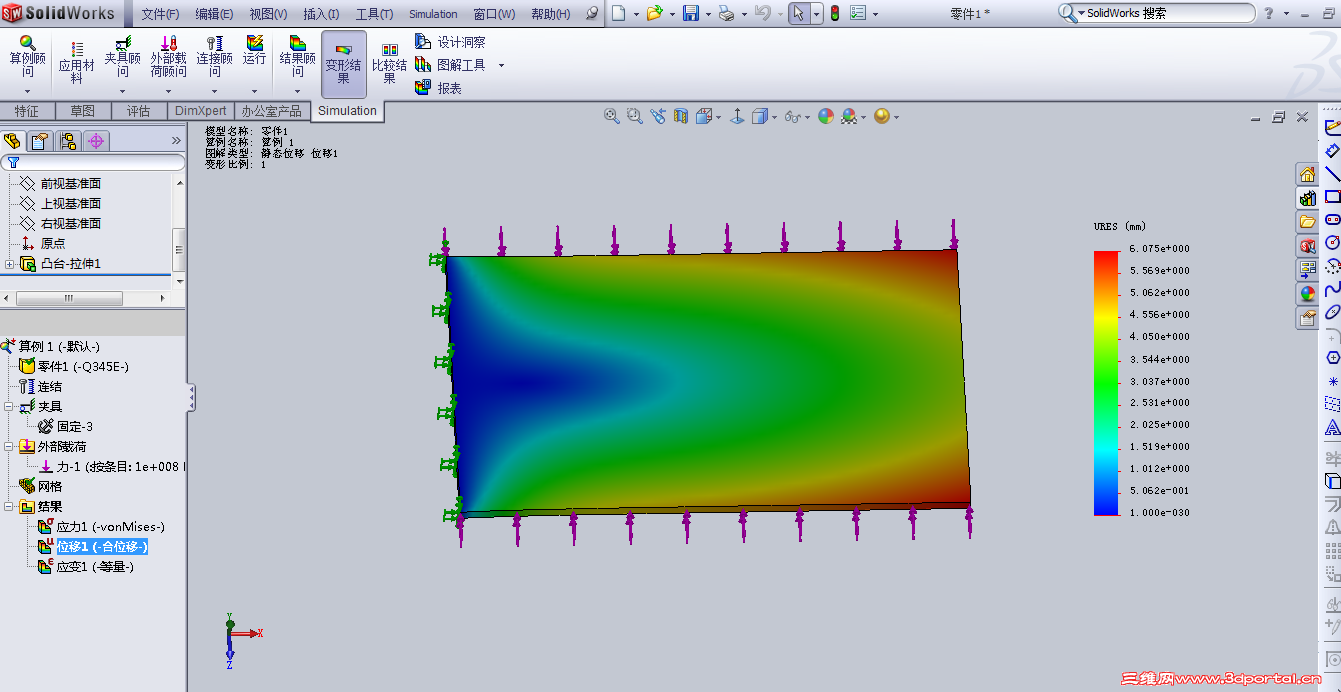Click the Edit Appearance color ball icon
The height and width of the screenshot is (692, 1341).
point(825,116)
